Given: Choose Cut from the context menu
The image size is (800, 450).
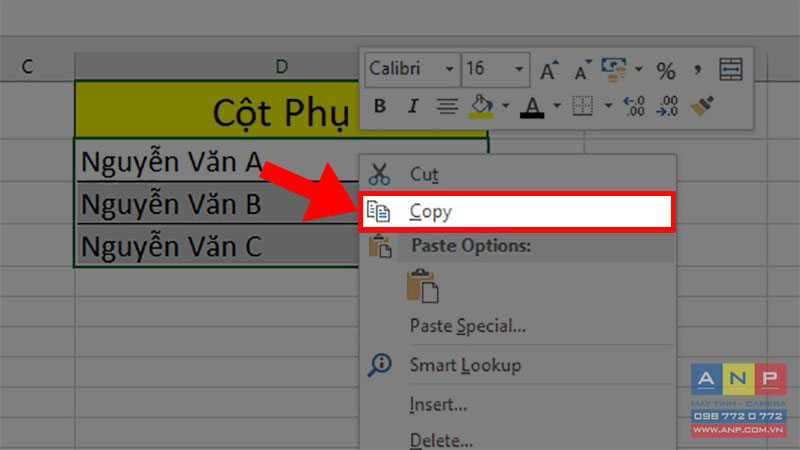Looking at the screenshot, I should click(424, 174).
